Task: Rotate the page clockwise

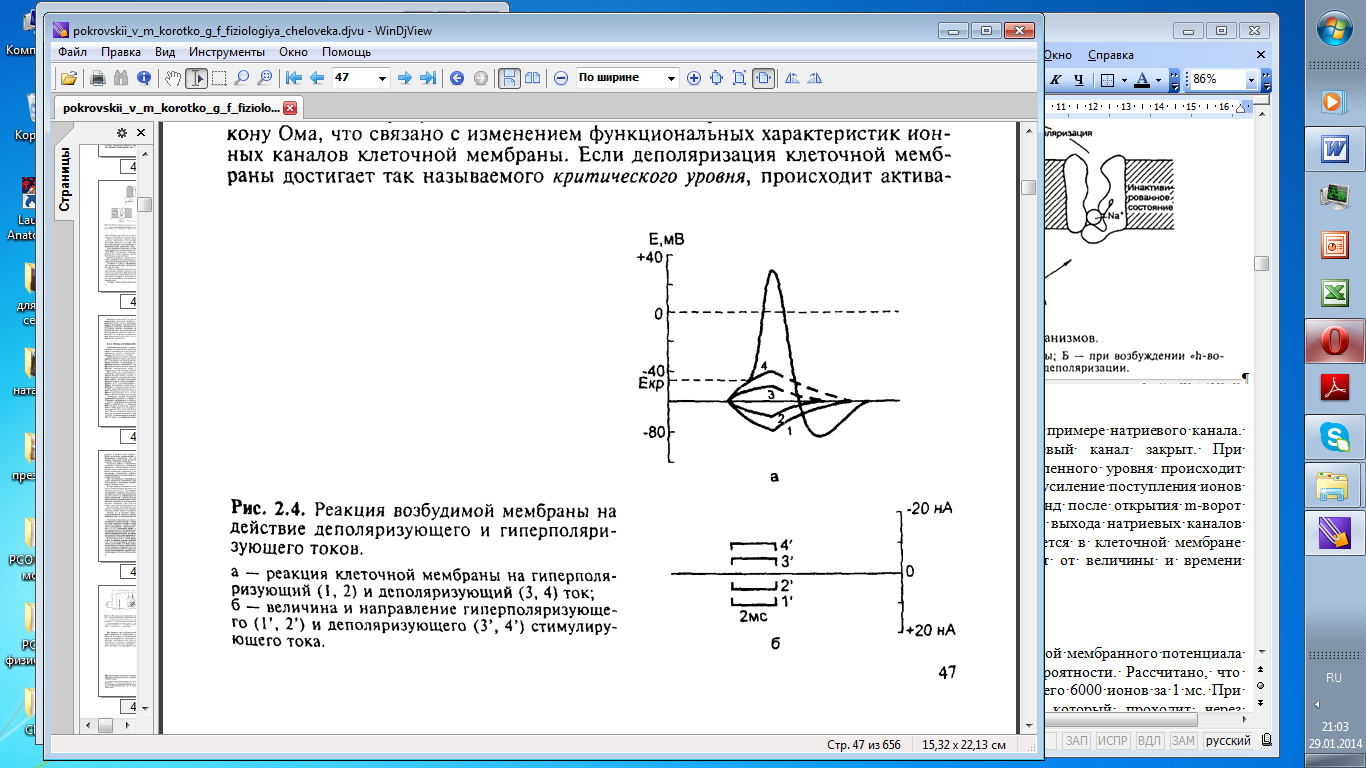Action: (x=815, y=78)
